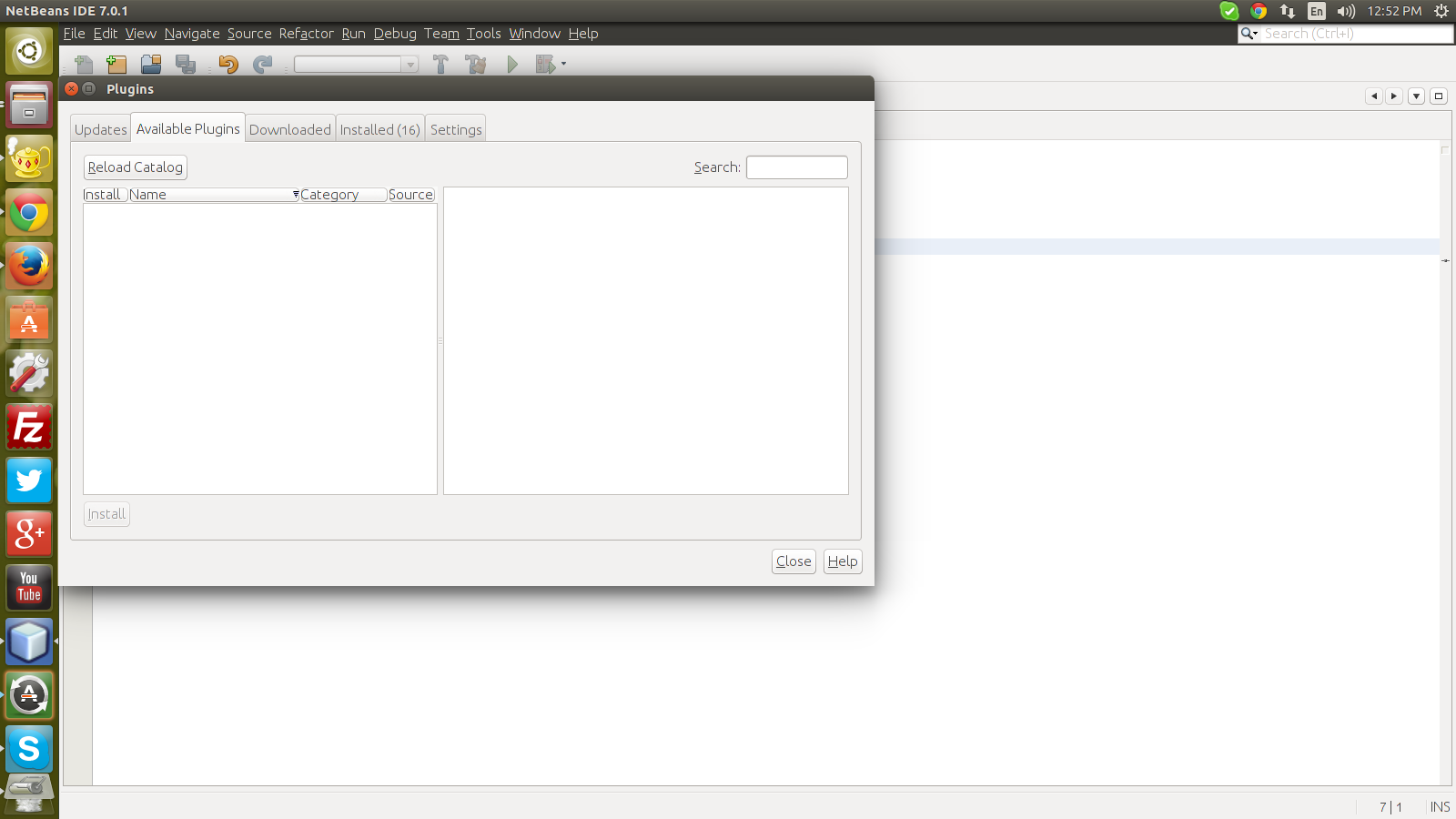Open the Settings tab in Plugins
This screenshot has height=819, width=1456.
[456, 129]
